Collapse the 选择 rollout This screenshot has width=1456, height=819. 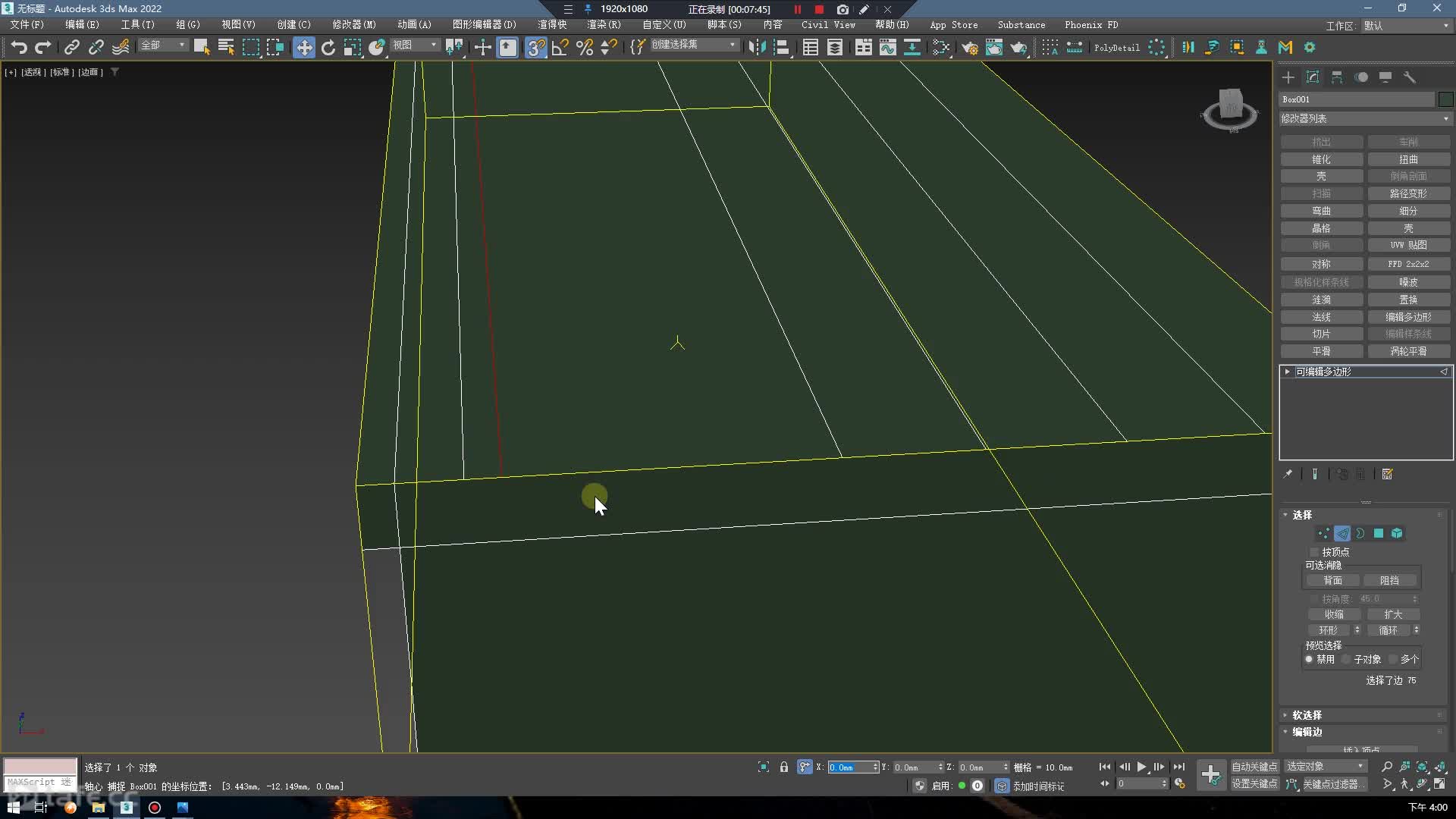[1302, 515]
